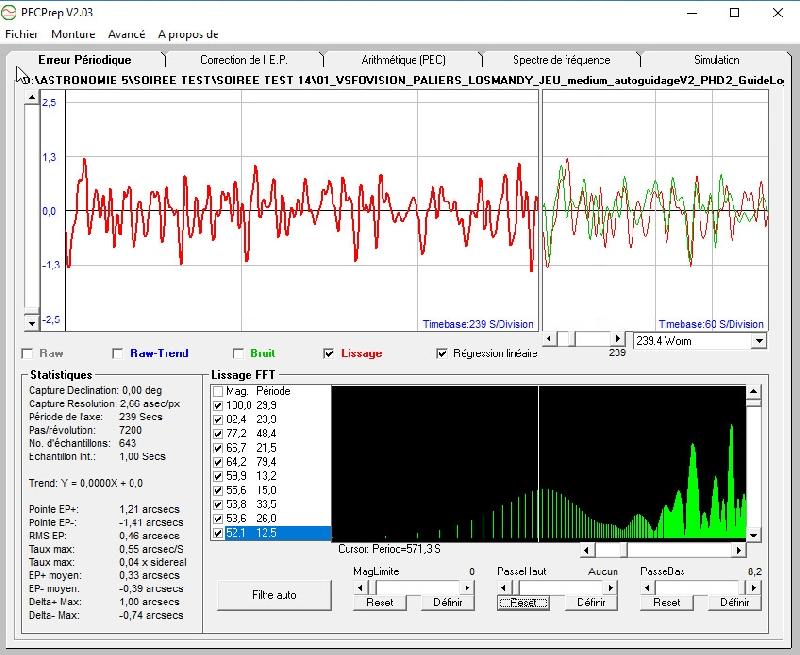The image size is (800, 655).
Task: Click Reset under PasseHaut
Action: (523, 602)
